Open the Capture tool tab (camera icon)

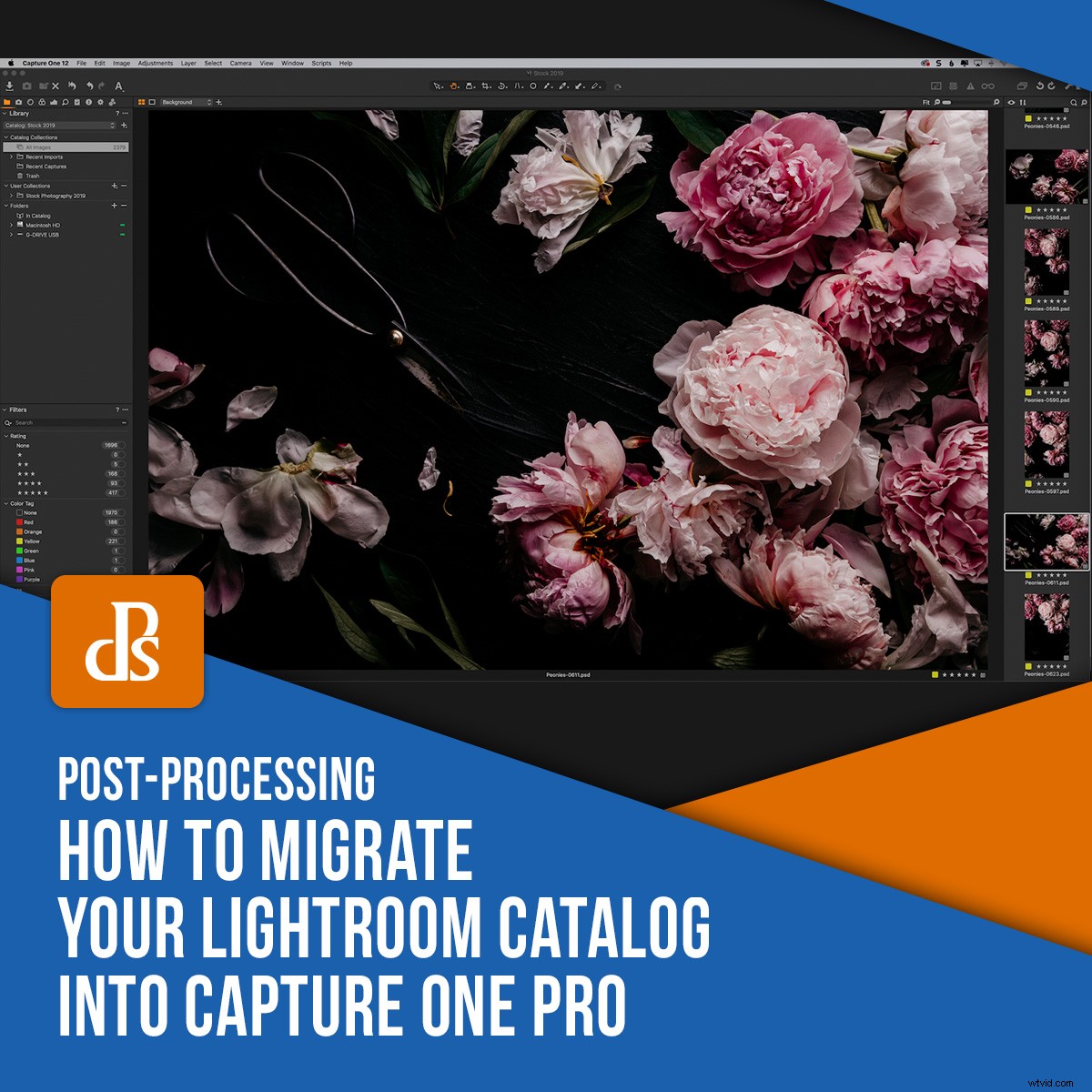tap(18, 102)
